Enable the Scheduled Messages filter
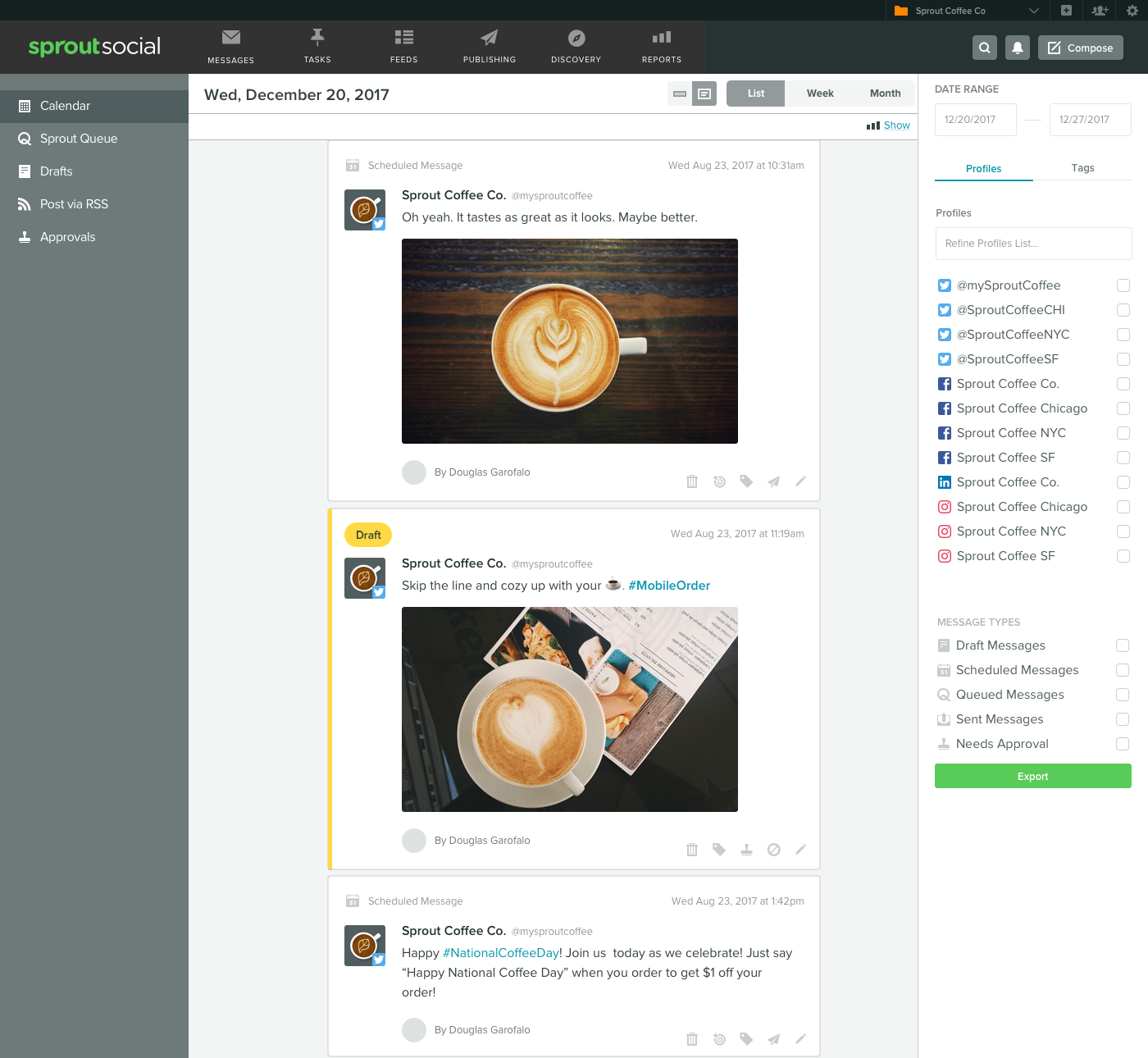The image size is (1148, 1058). click(1123, 670)
